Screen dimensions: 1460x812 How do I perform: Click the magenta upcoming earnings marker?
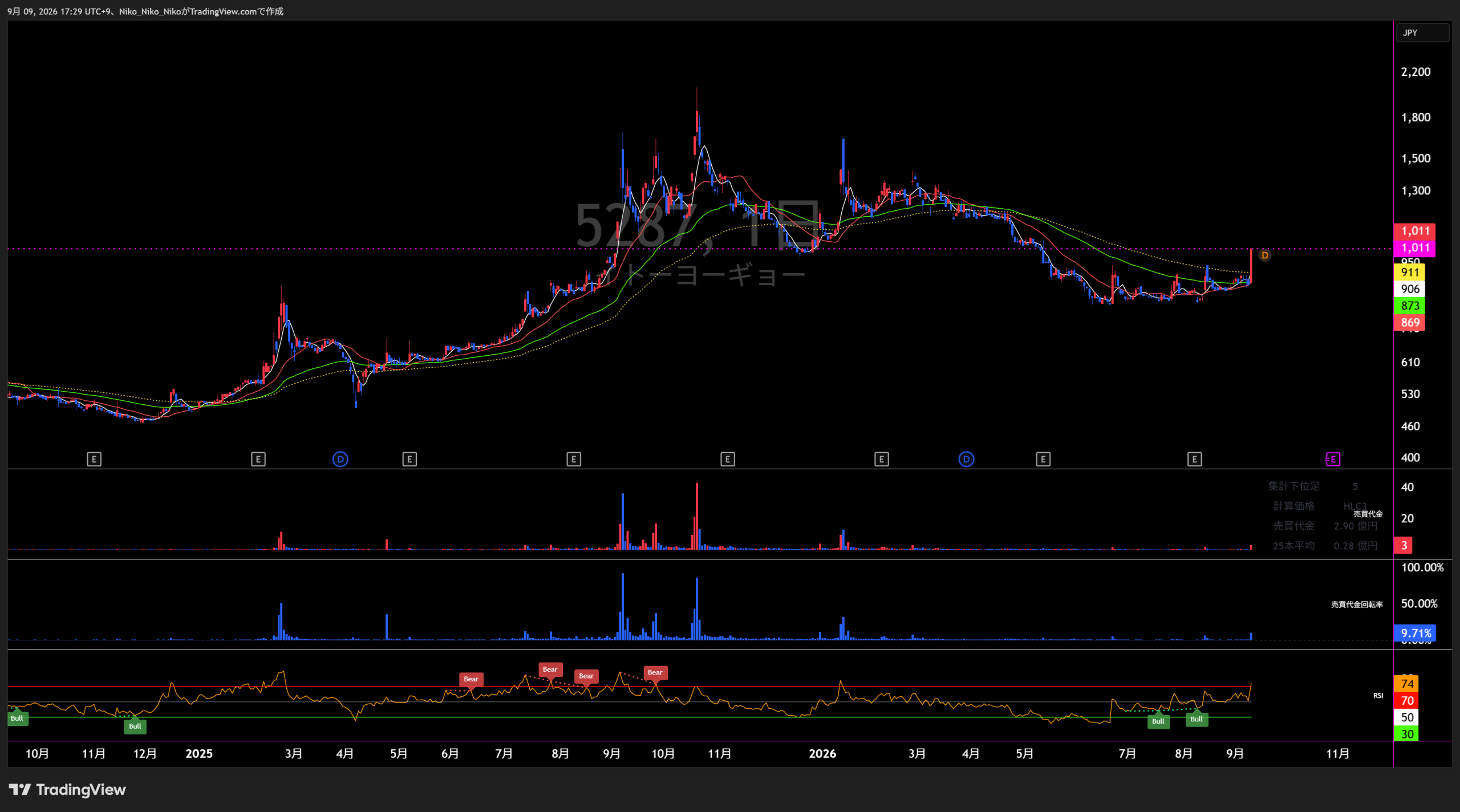point(1333,459)
